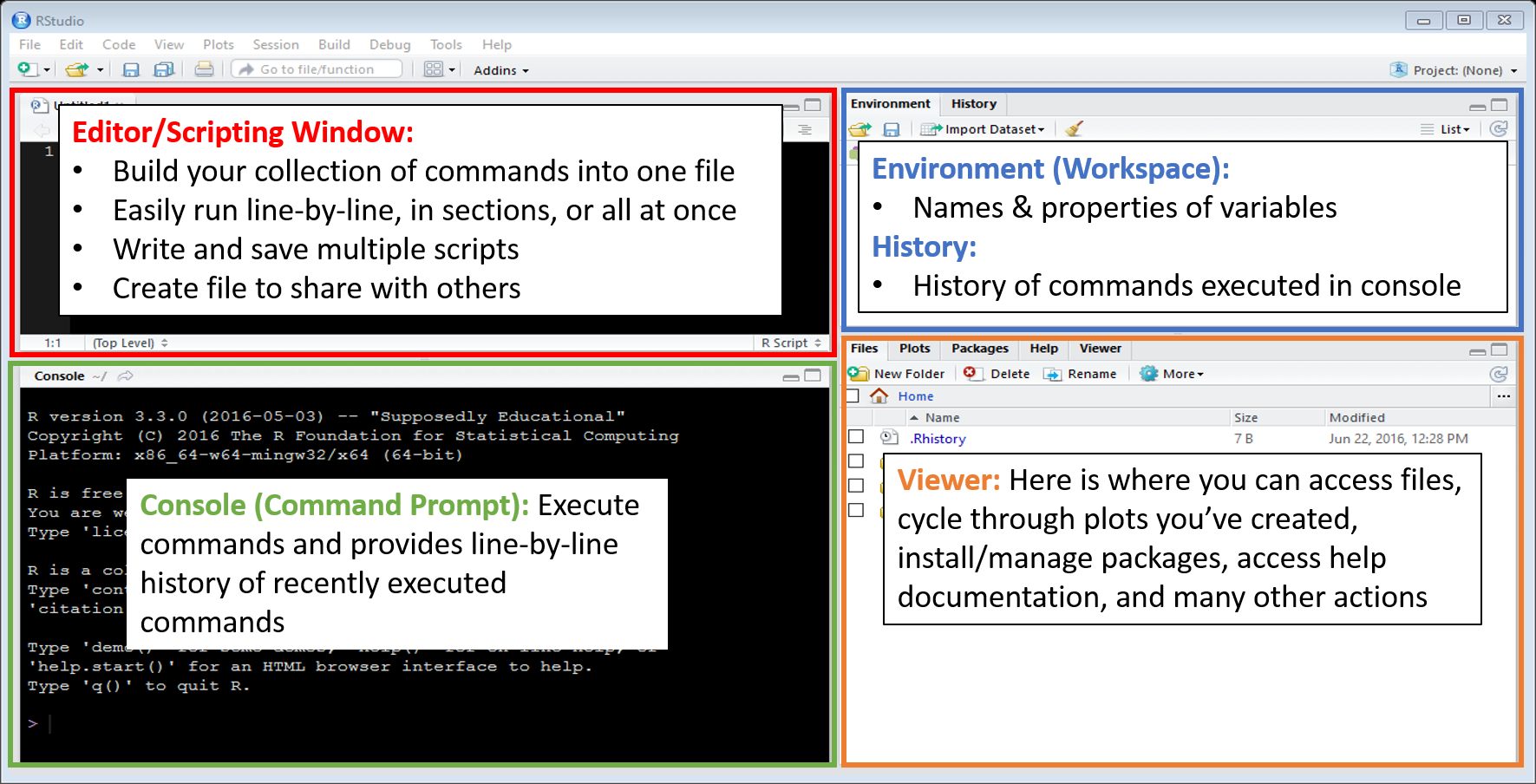Click the save workspace icon in Environment pane
The image size is (1536, 784).
(x=891, y=129)
